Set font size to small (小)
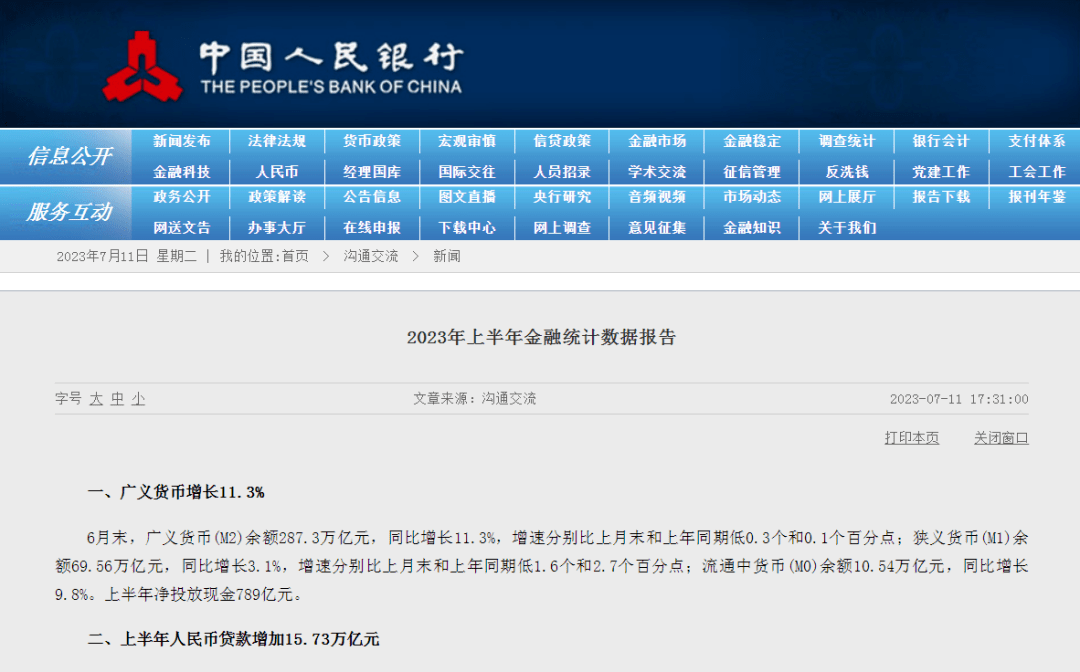1080x672 pixels. (138, 399)
